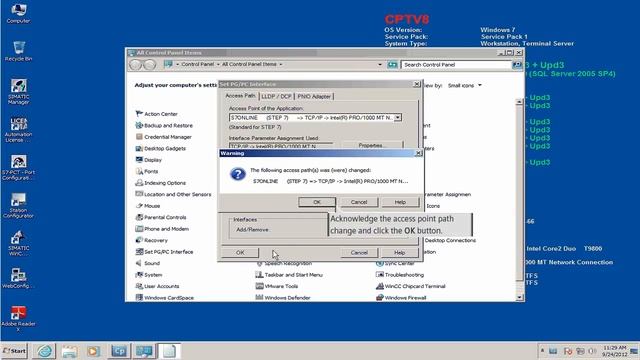Open Recovery item
The image size is (640, 360).
151,240
